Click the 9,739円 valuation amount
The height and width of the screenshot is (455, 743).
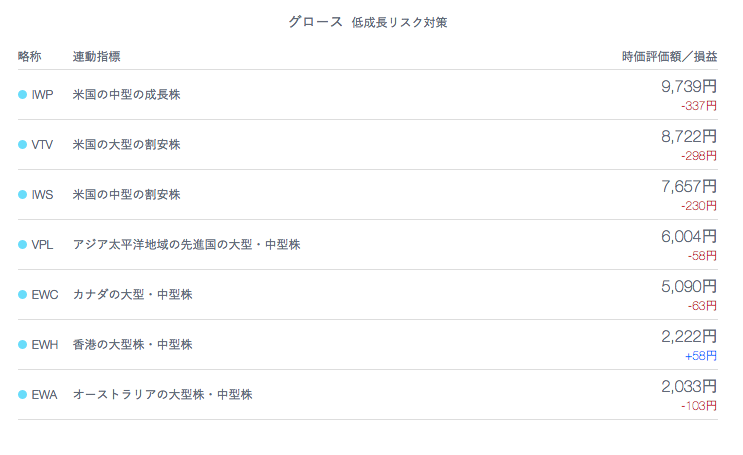pos(689,86)
